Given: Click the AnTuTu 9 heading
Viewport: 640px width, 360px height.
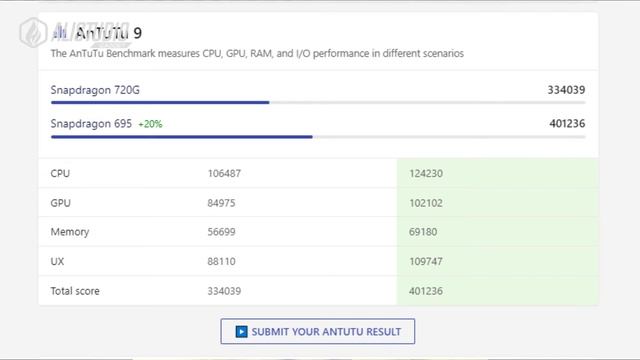Looking at the screenshot, I should [109, 33].
